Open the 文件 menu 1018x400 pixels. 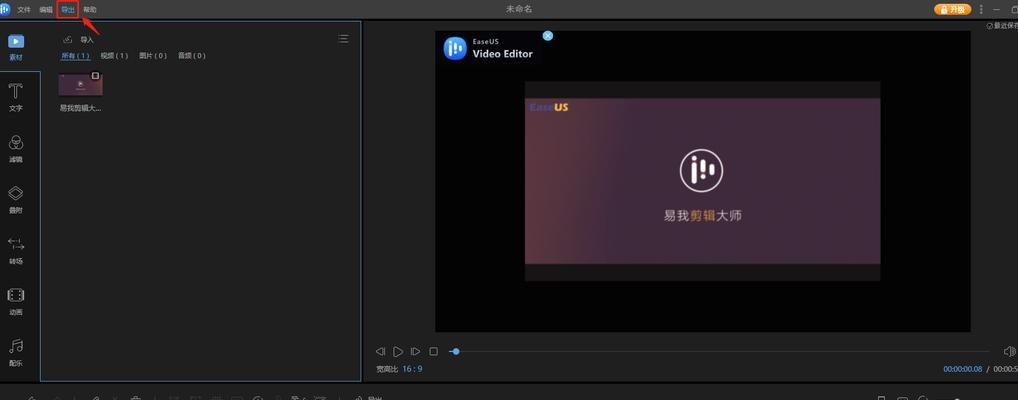point(24,10)
